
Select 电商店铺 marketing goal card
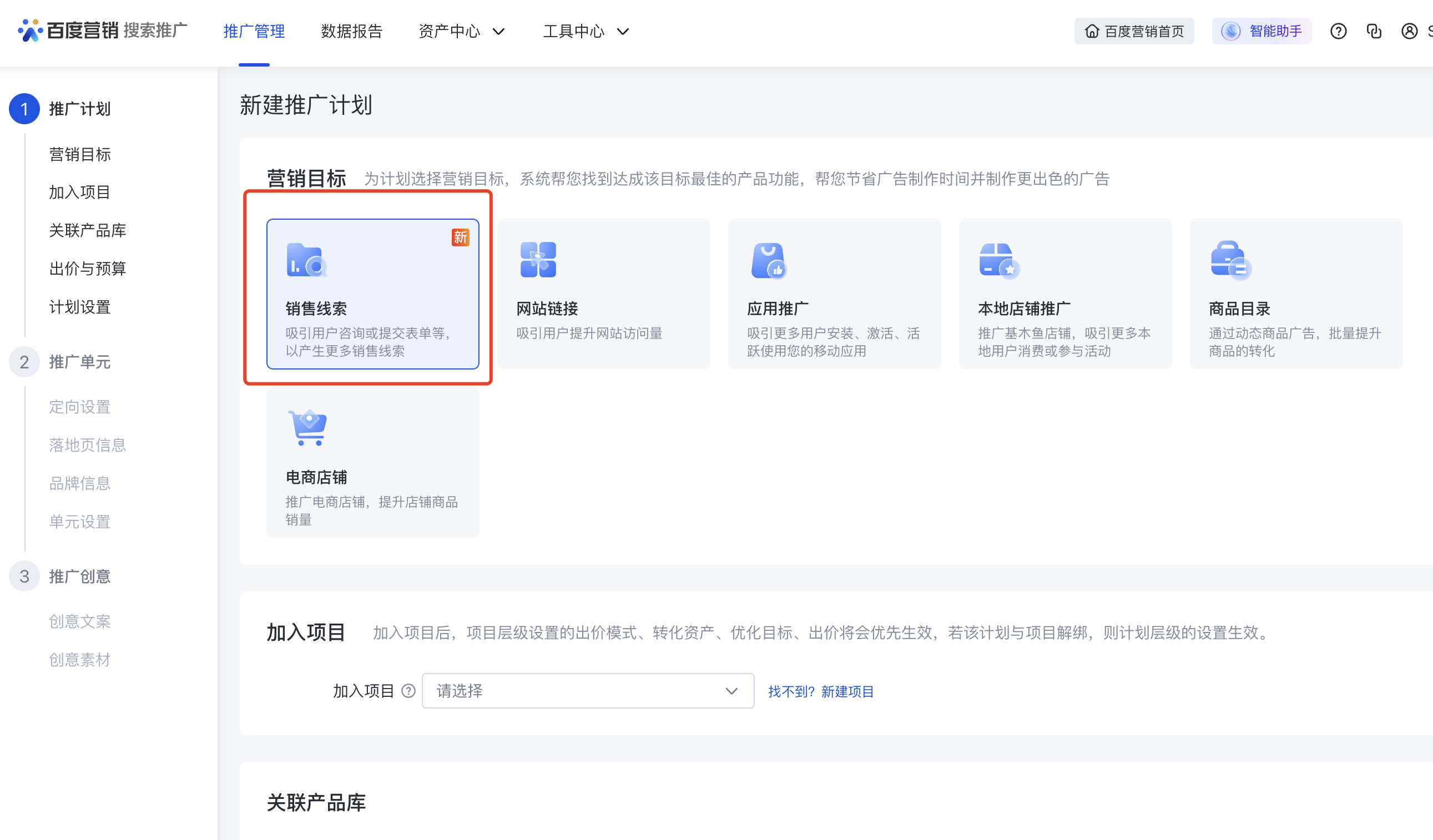pos(373,463)
